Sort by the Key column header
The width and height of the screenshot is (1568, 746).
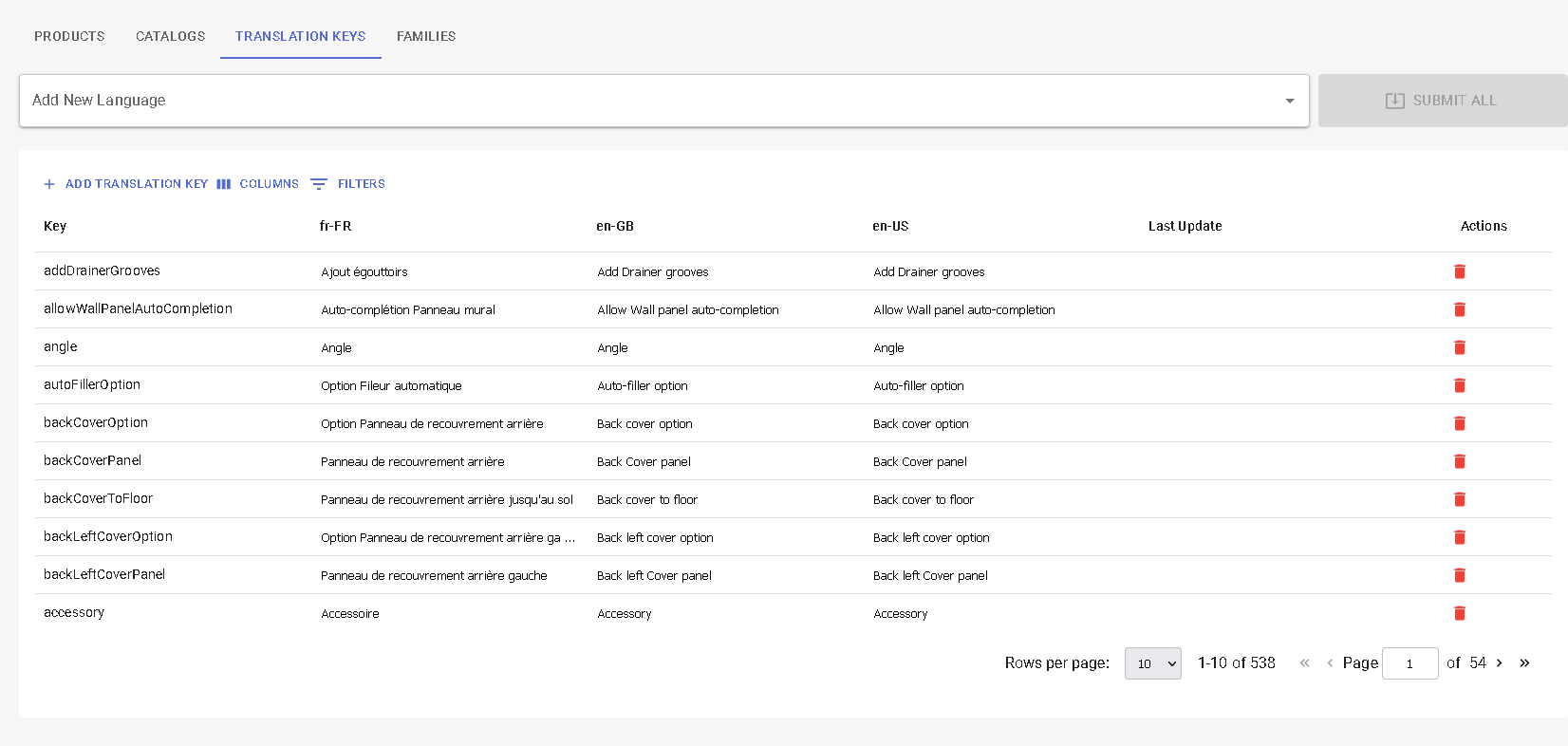click(x=55, y=226)
